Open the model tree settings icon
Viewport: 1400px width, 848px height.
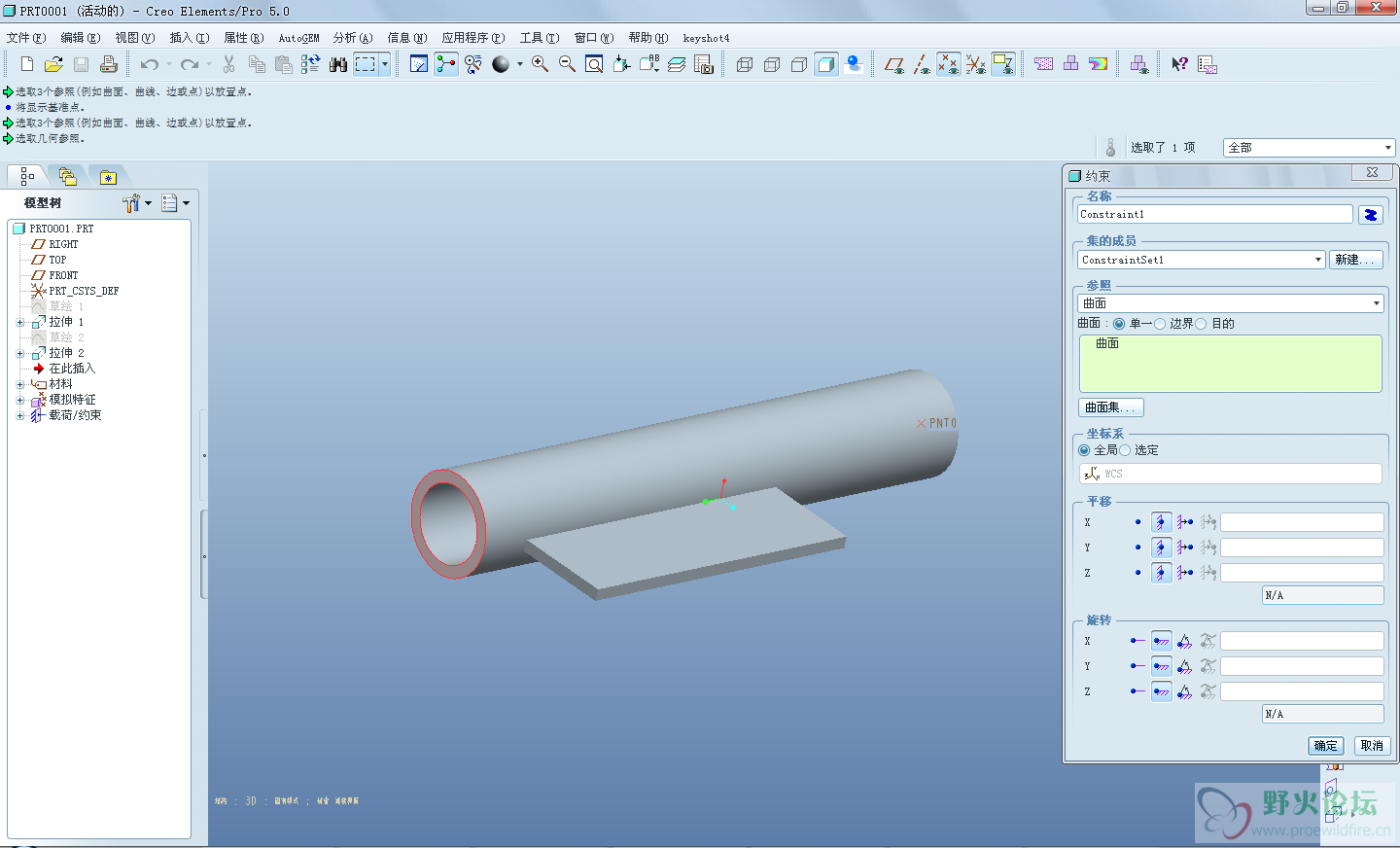[131, 203]
